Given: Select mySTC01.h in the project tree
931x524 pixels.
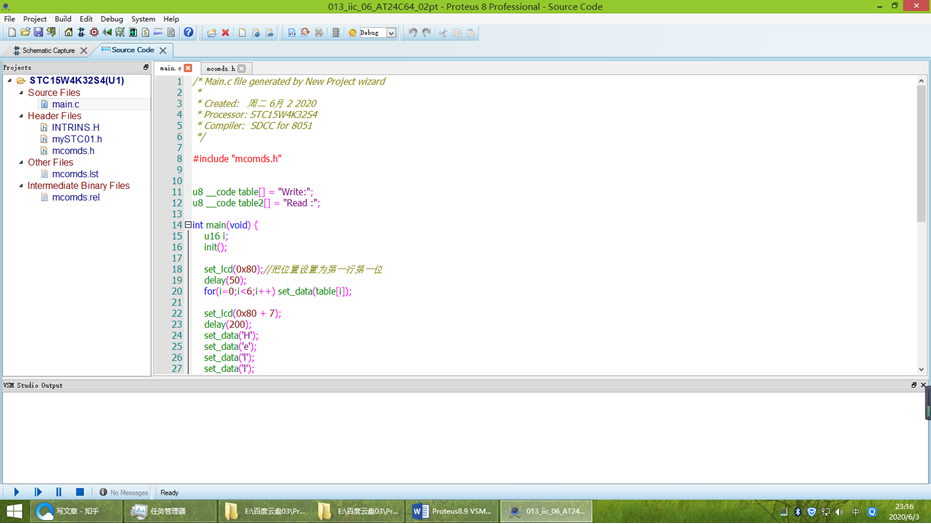Looking at the screenshot, I should [76, 139].
